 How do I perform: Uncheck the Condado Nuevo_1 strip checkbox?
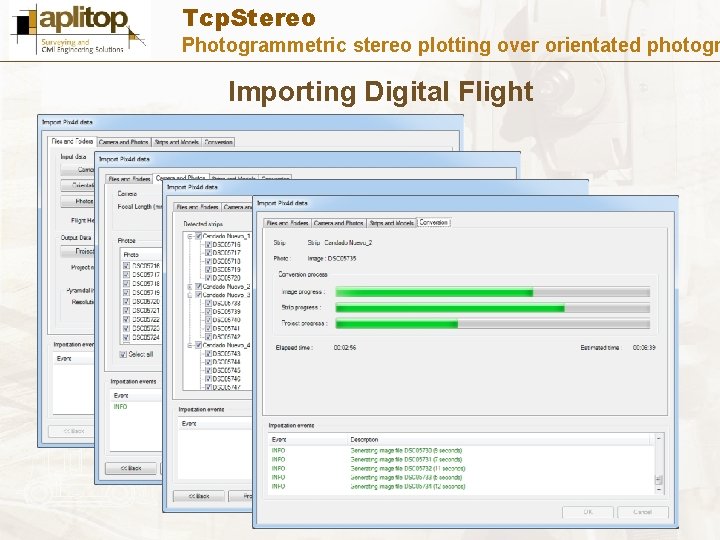pos(198,236)
